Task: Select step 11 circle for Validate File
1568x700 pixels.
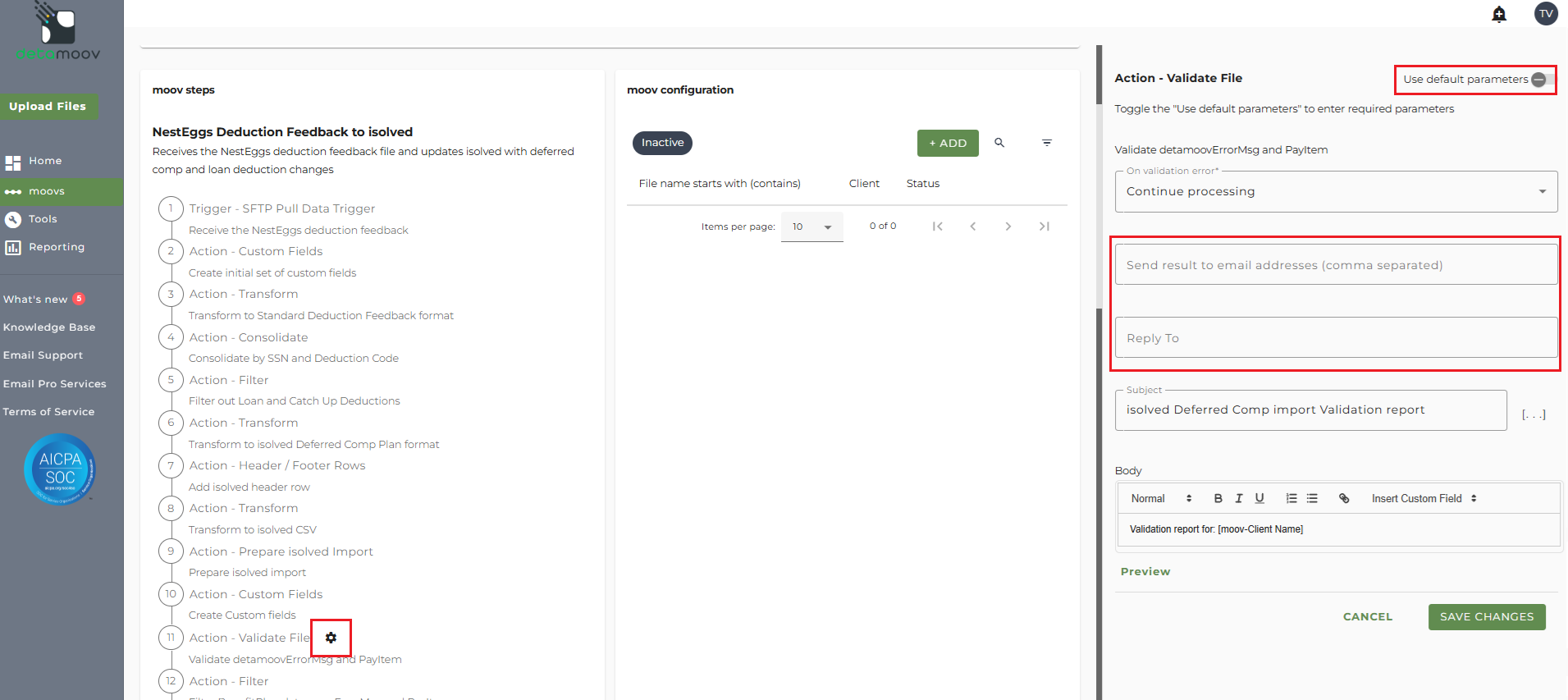Action: click(171, 638)
